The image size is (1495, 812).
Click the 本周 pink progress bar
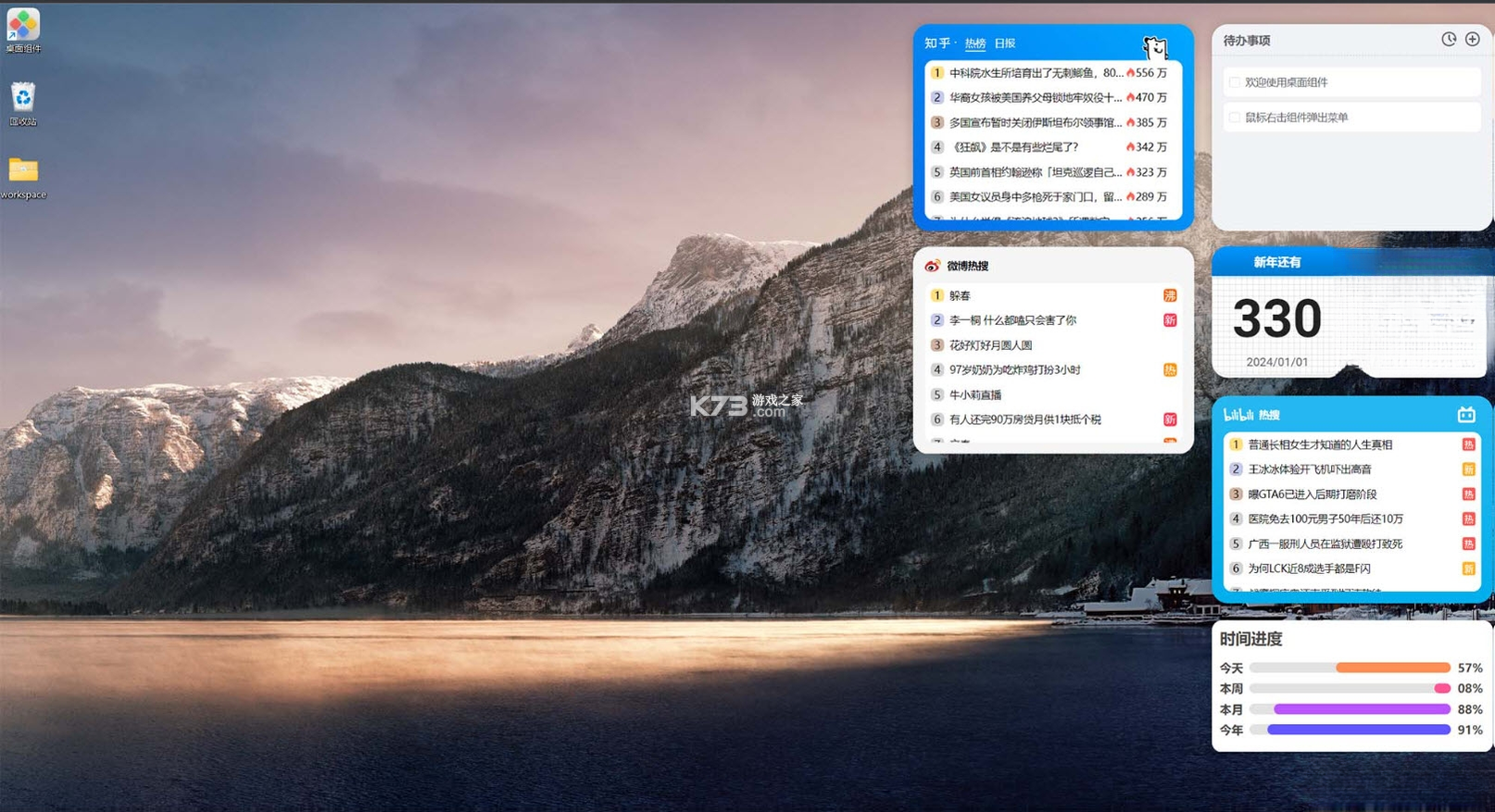click(1442, 688)
